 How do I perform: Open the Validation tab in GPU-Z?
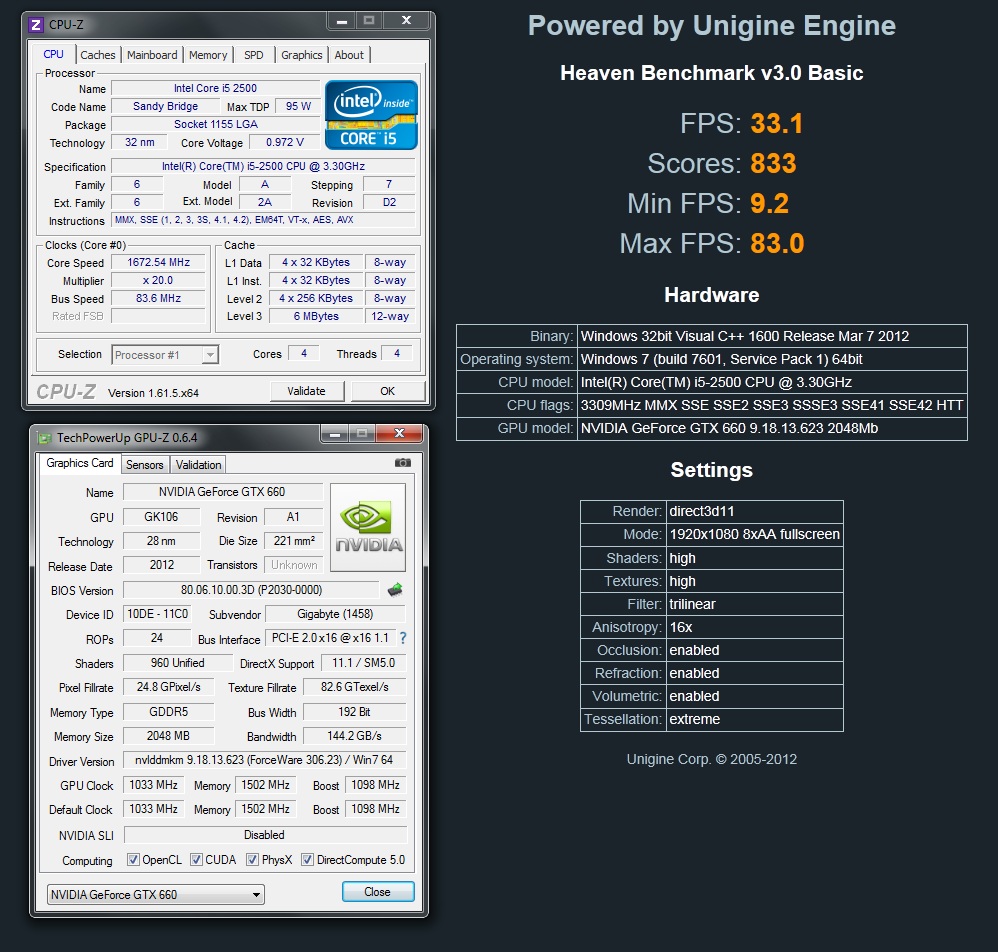click(x=199, y=465)
